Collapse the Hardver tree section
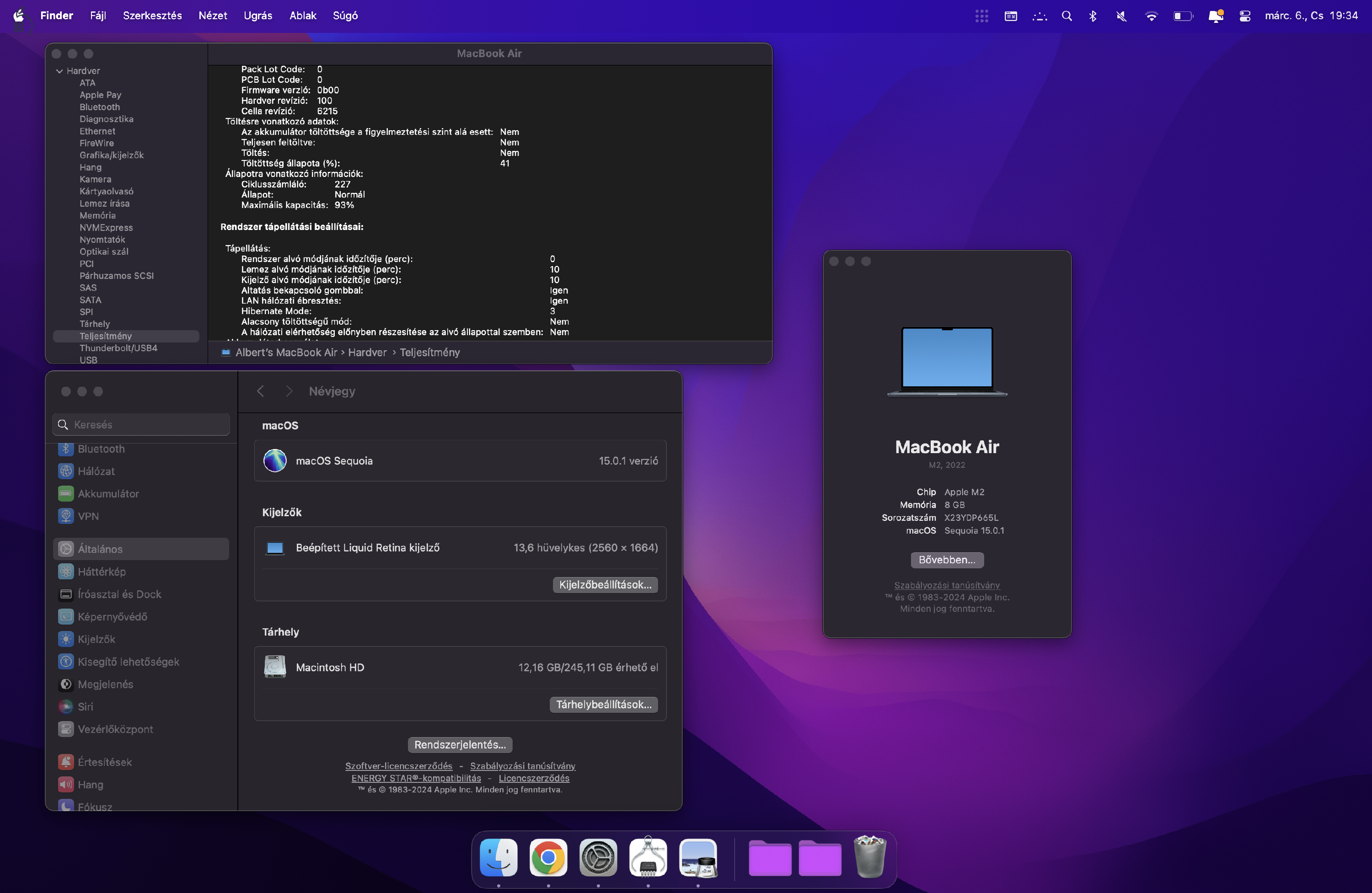 click(x=59, y=71)
